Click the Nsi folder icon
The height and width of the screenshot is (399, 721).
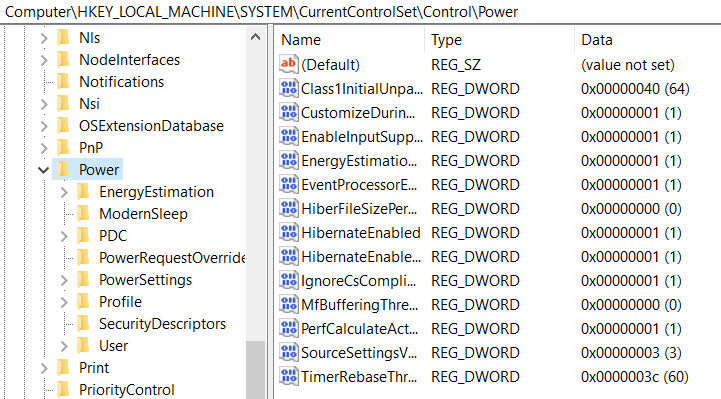[x=63, y=104]
